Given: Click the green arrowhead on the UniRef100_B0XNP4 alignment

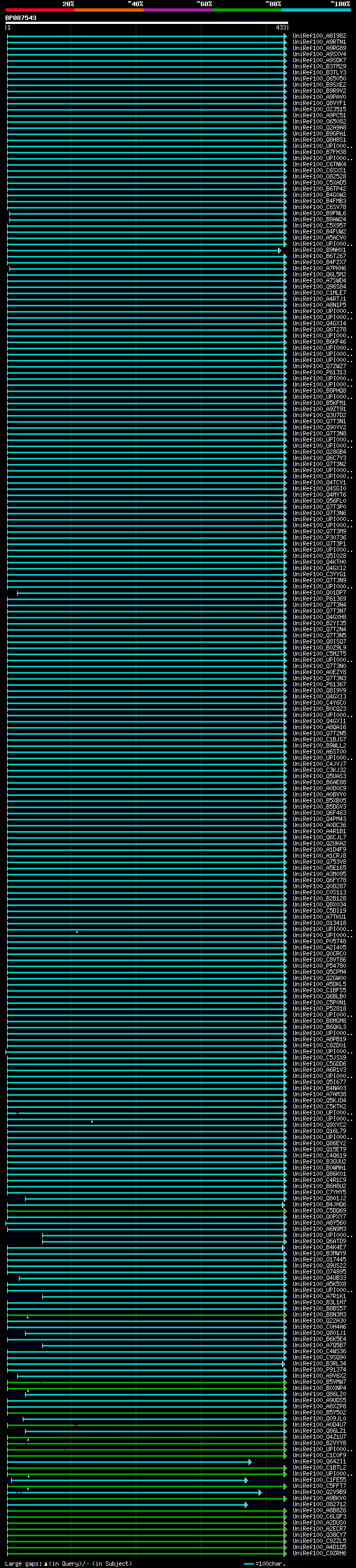Looking at the screenshot, I should [285, 1388].
